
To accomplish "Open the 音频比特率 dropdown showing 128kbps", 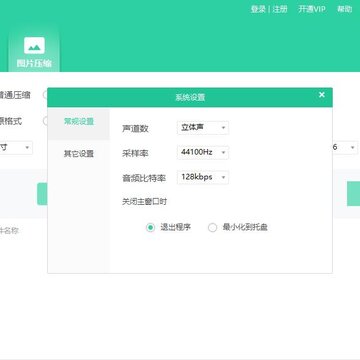I will pos(203,177).
